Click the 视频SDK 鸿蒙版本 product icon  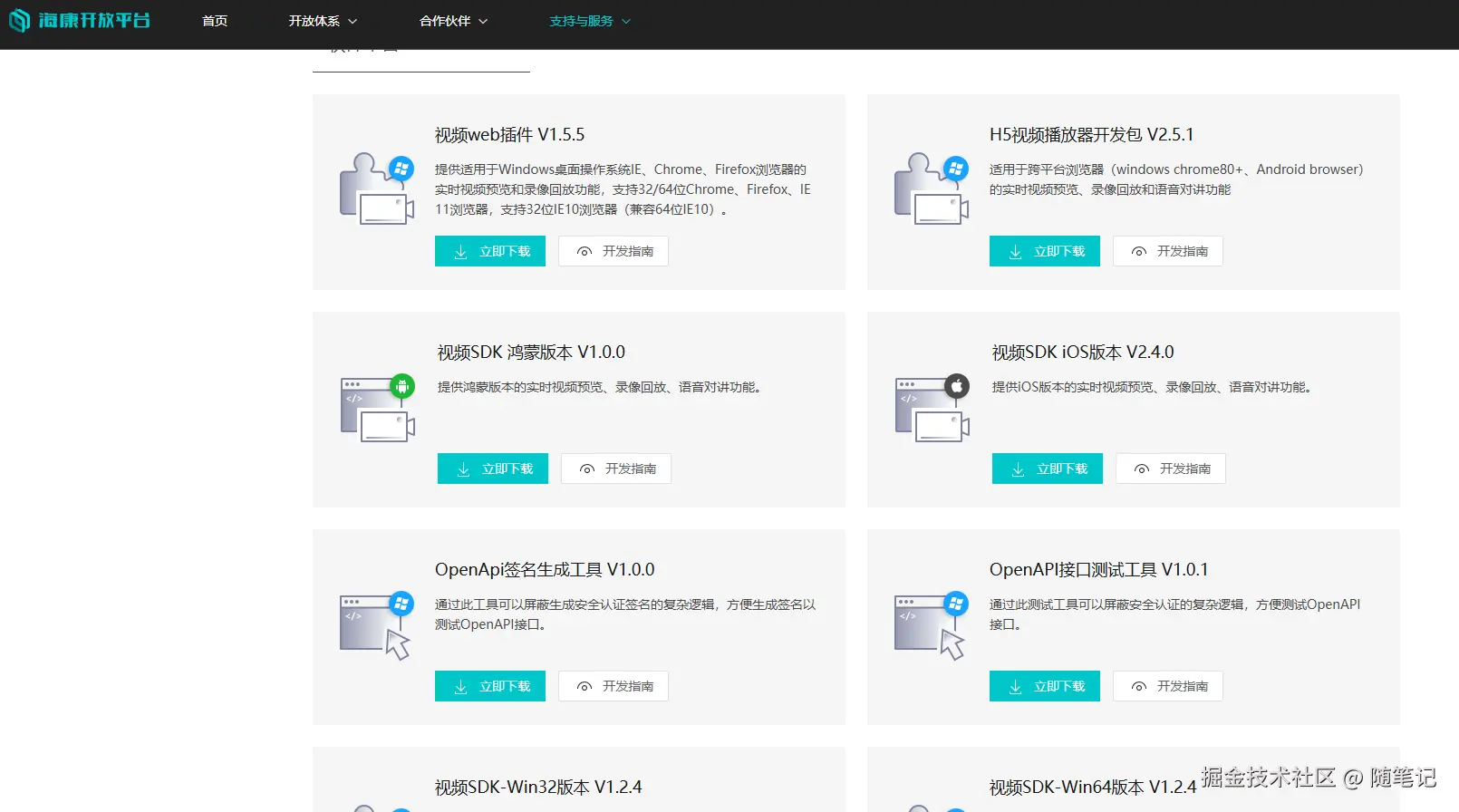378,408
